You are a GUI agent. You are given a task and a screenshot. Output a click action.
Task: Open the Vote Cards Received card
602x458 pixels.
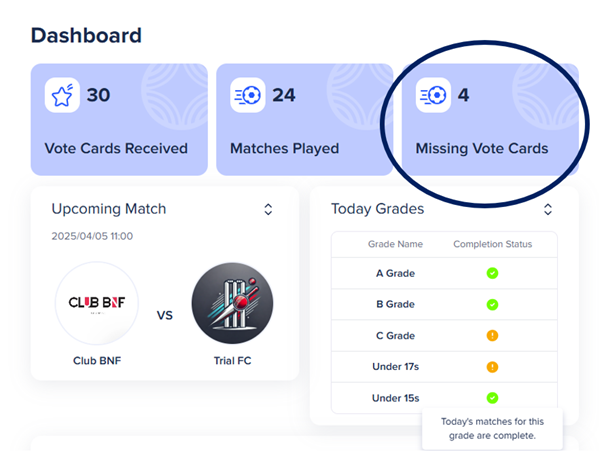119,120
